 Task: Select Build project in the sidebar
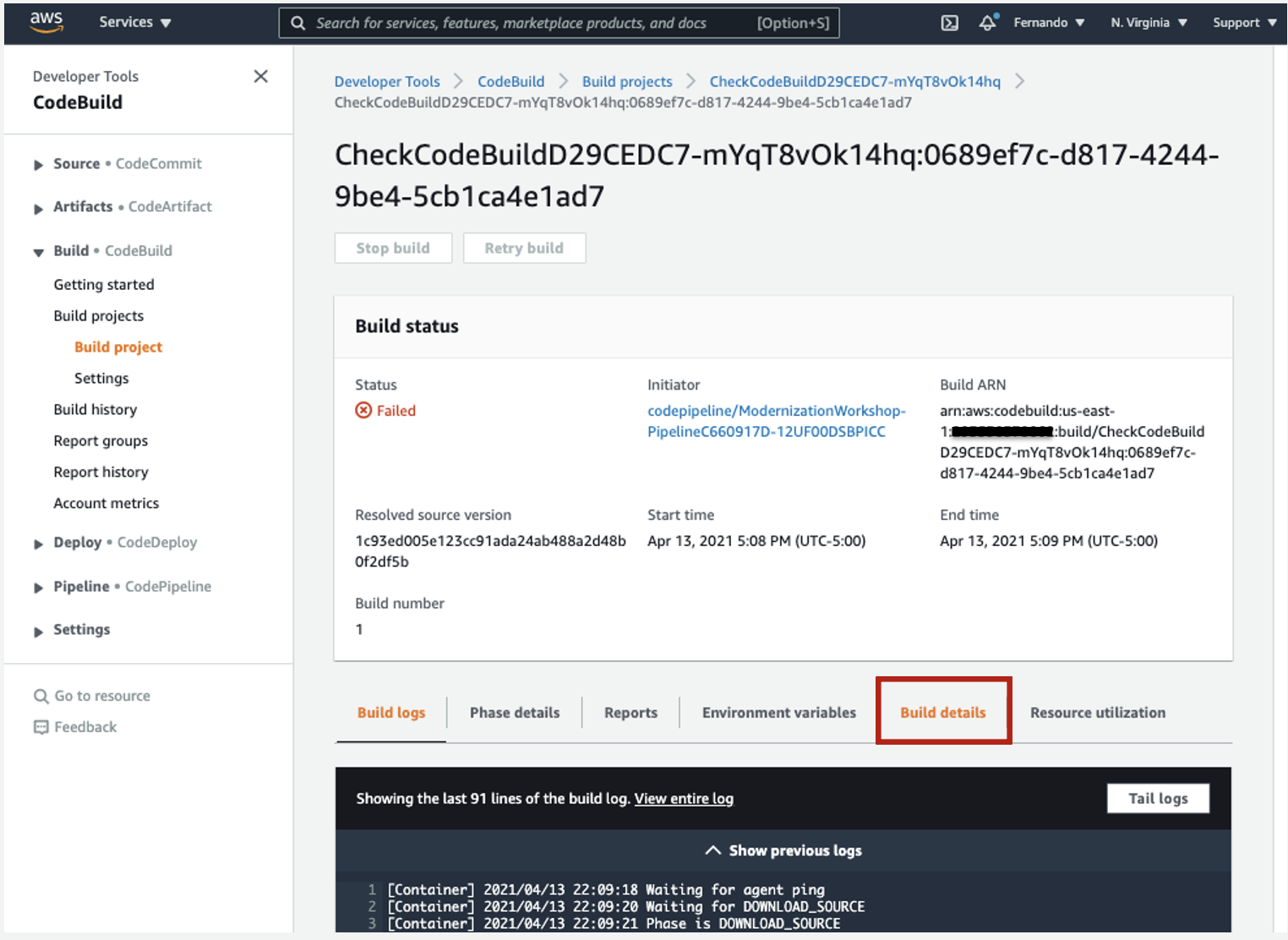[118, 347]
